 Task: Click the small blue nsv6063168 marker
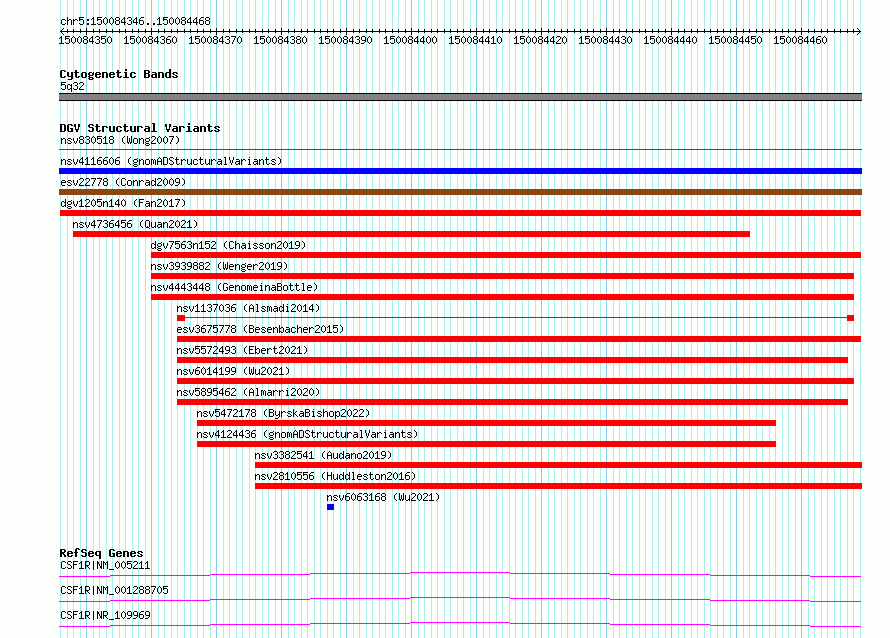(x=330, y=507)
